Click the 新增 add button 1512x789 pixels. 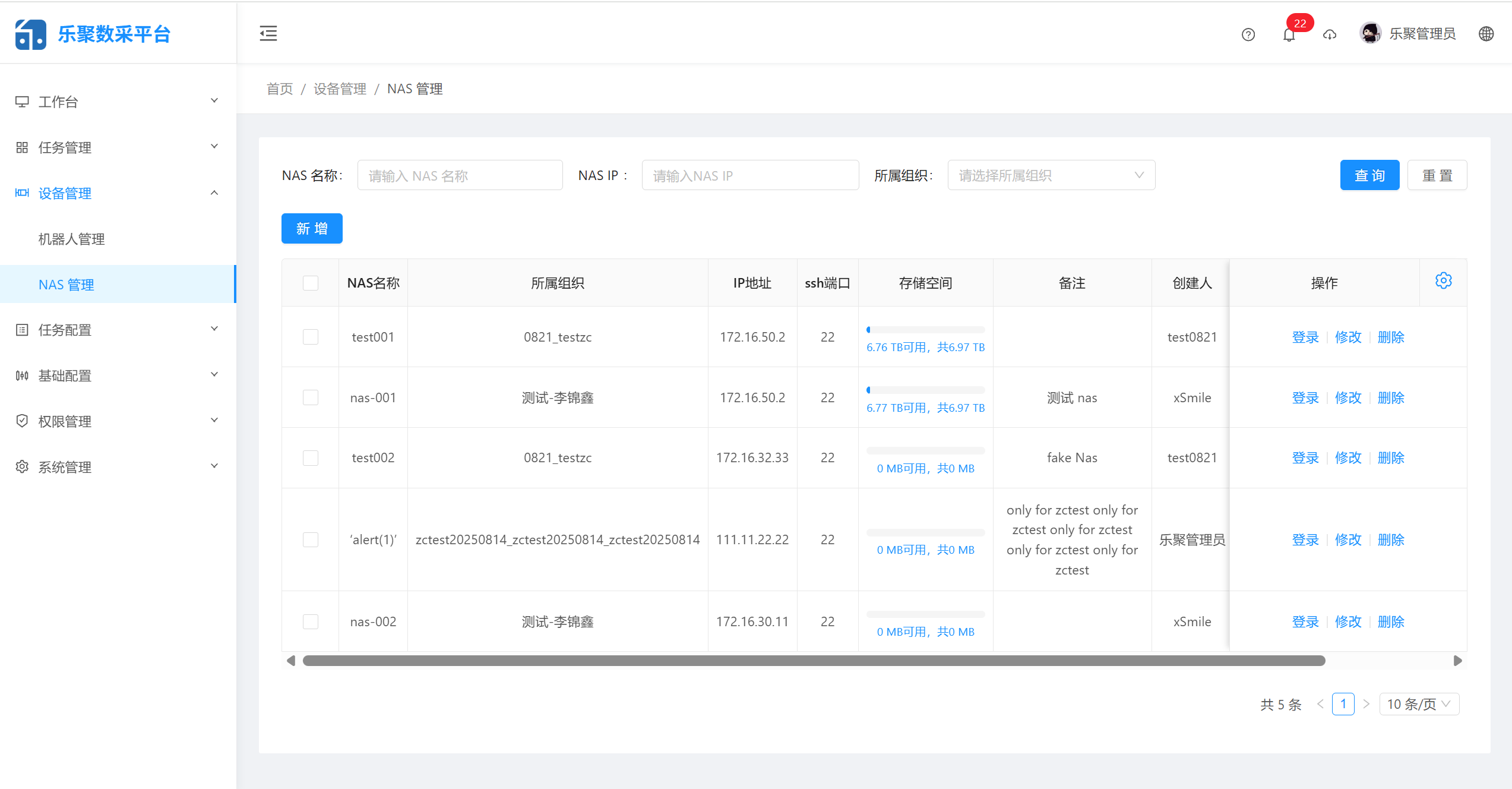(312, 228)
